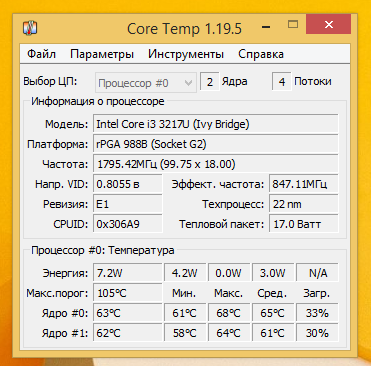The width and height of the screenshot is (371, 366).
Task: Click Ядро #0 current temperature 63°C
Action: (x=128, y=313)
